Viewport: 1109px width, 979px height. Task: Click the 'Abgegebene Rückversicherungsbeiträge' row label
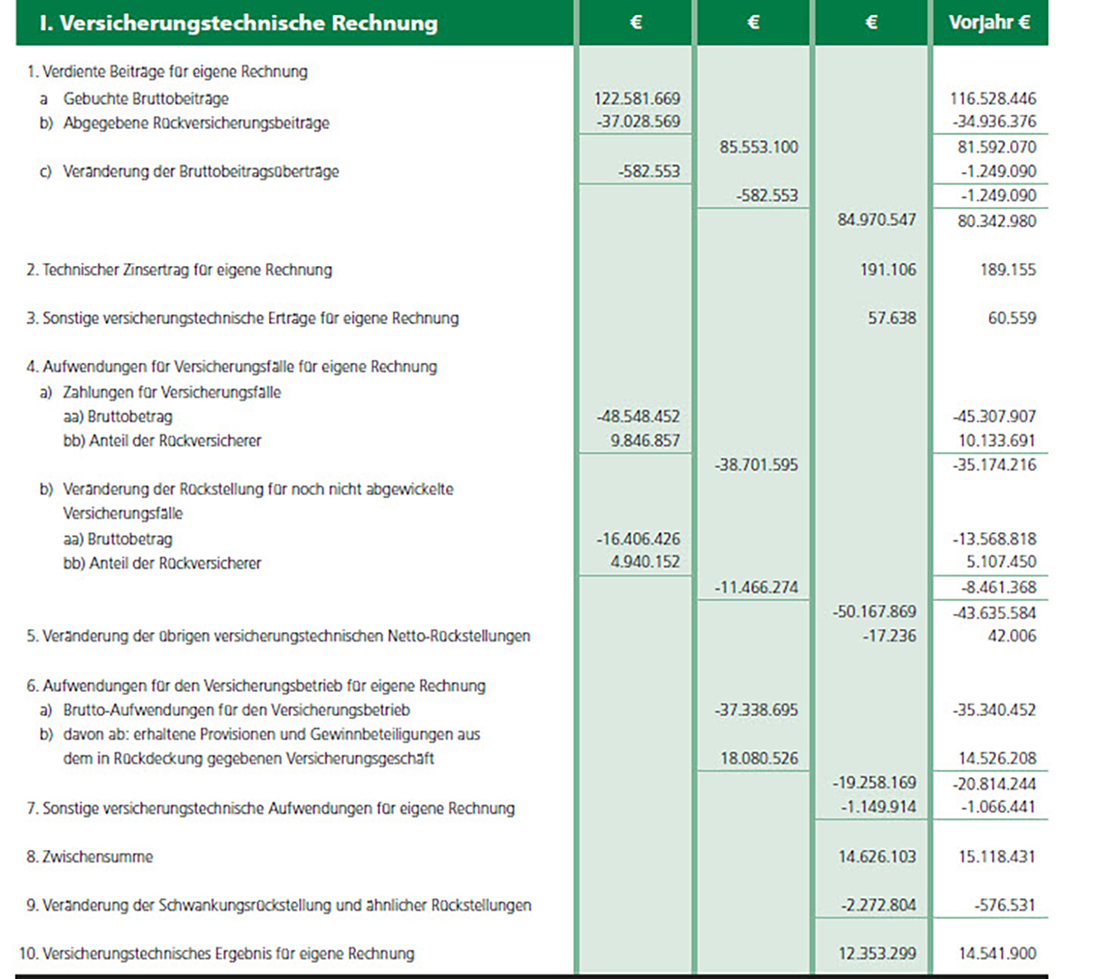196,123
